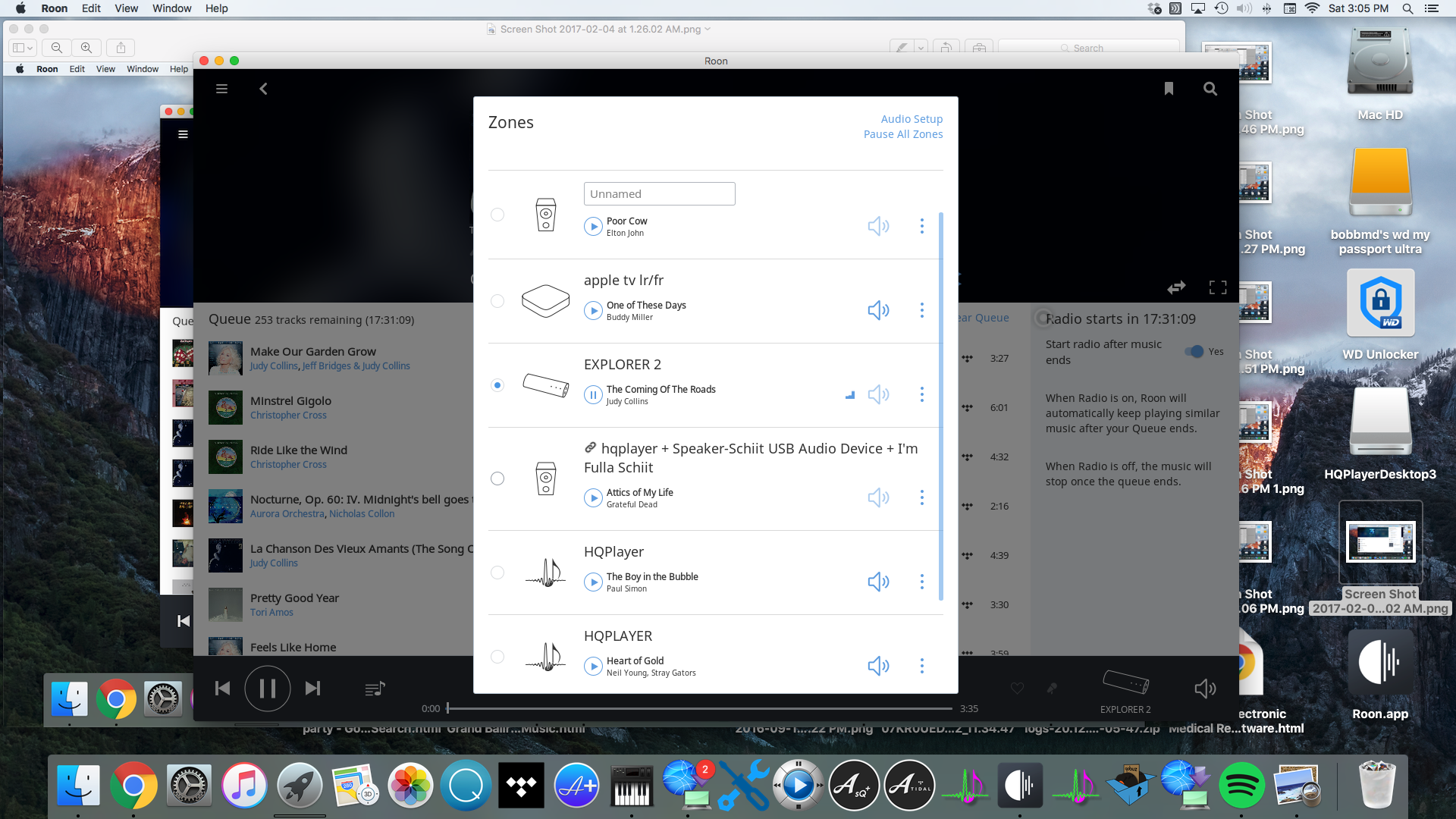Open the Help menu in the menu bar

216,8
